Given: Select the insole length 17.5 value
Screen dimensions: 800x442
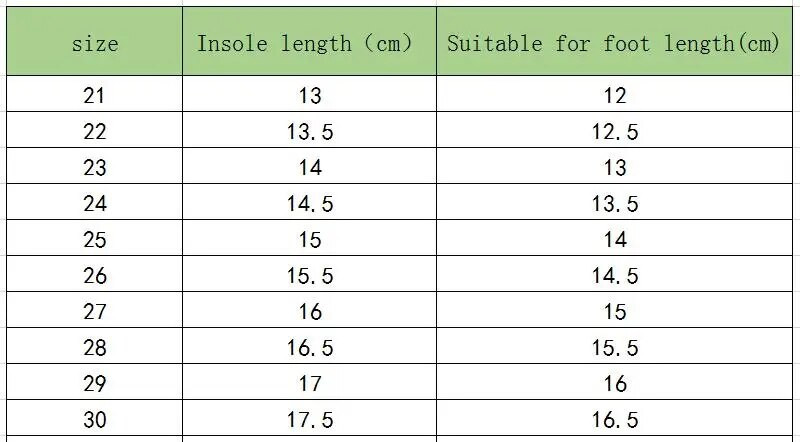Looking at the screenshot, I should coord(310,420).
